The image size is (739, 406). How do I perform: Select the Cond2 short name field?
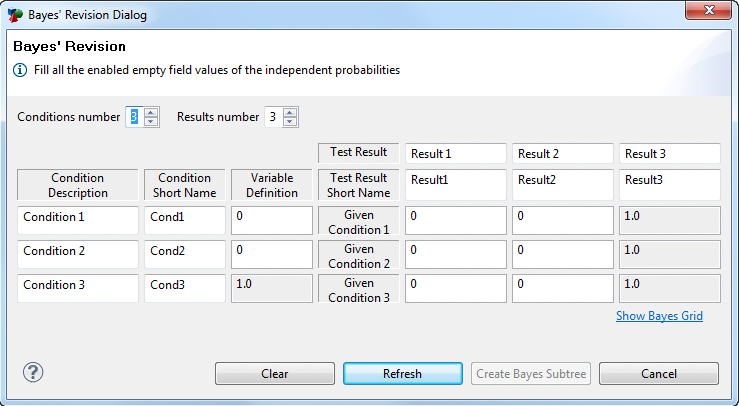tap(185, 254)
